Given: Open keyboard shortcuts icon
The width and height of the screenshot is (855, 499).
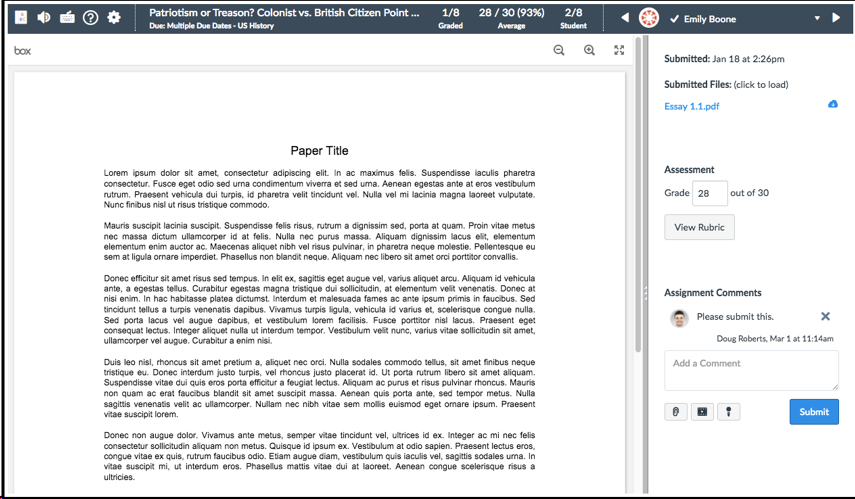Looking at the screenshot, I should pos(67,18).
